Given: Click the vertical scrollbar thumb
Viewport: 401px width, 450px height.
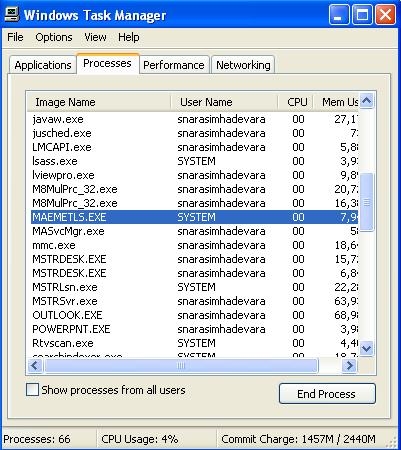Looking at the screenshot, I should tap(367, 202).
